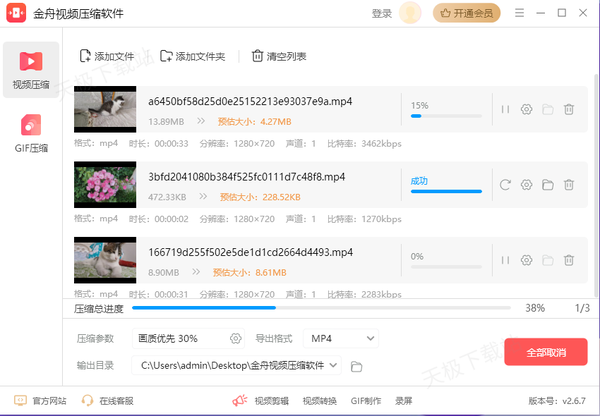Viewport: 600px width, 416px height.
Task: Click 清空列表 to clear the list
Action: tap(279, 56)
